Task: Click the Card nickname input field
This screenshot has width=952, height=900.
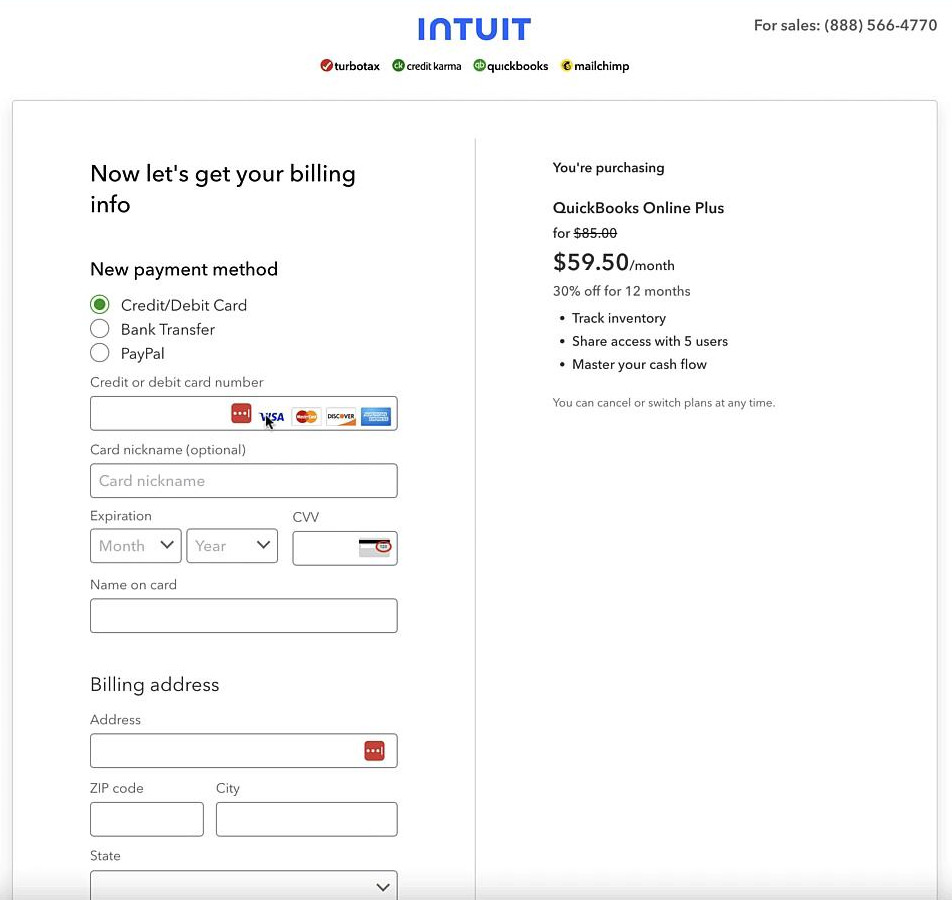Action: coord(243,481)
